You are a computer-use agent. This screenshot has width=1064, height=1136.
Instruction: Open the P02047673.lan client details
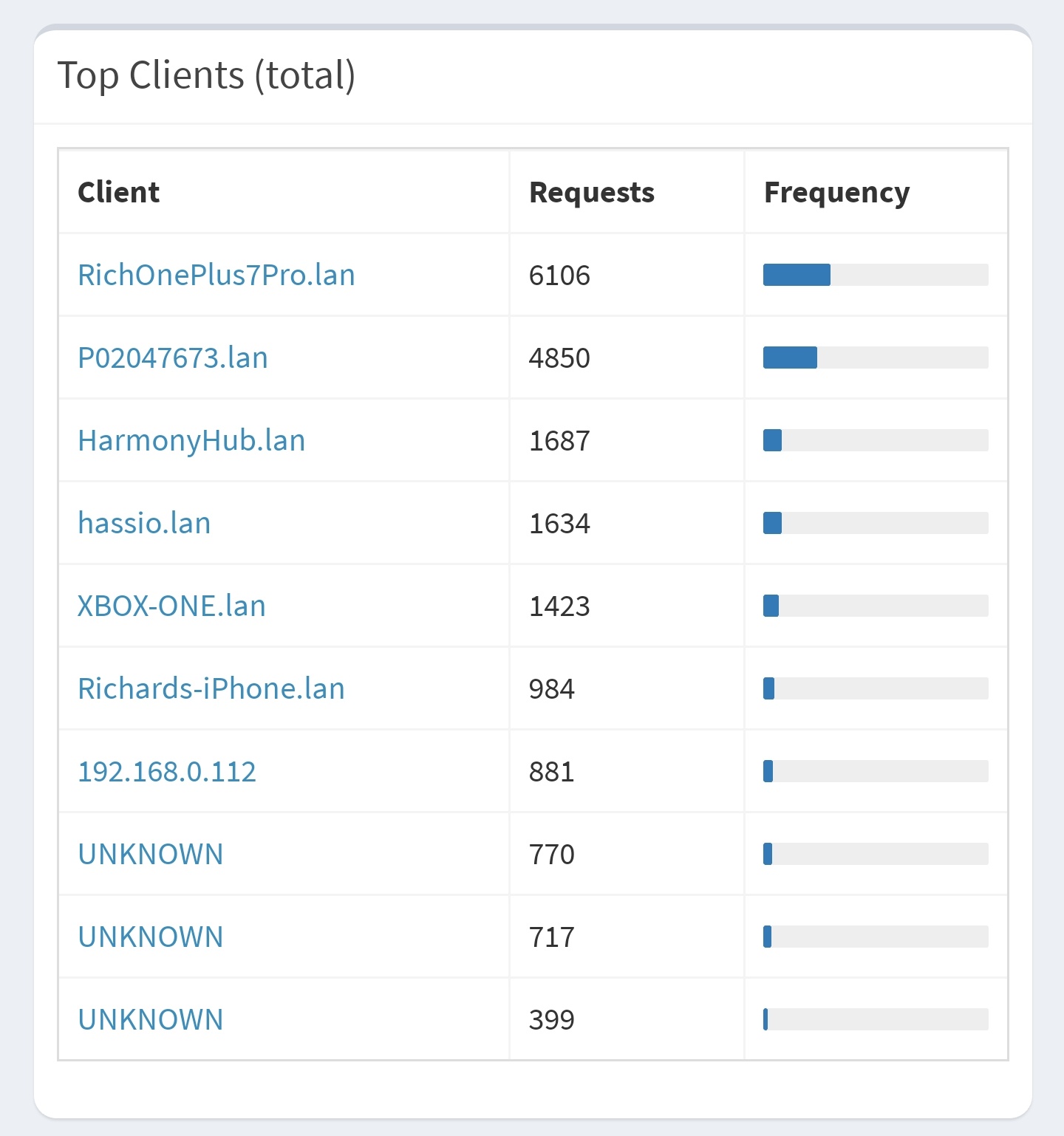173,357
